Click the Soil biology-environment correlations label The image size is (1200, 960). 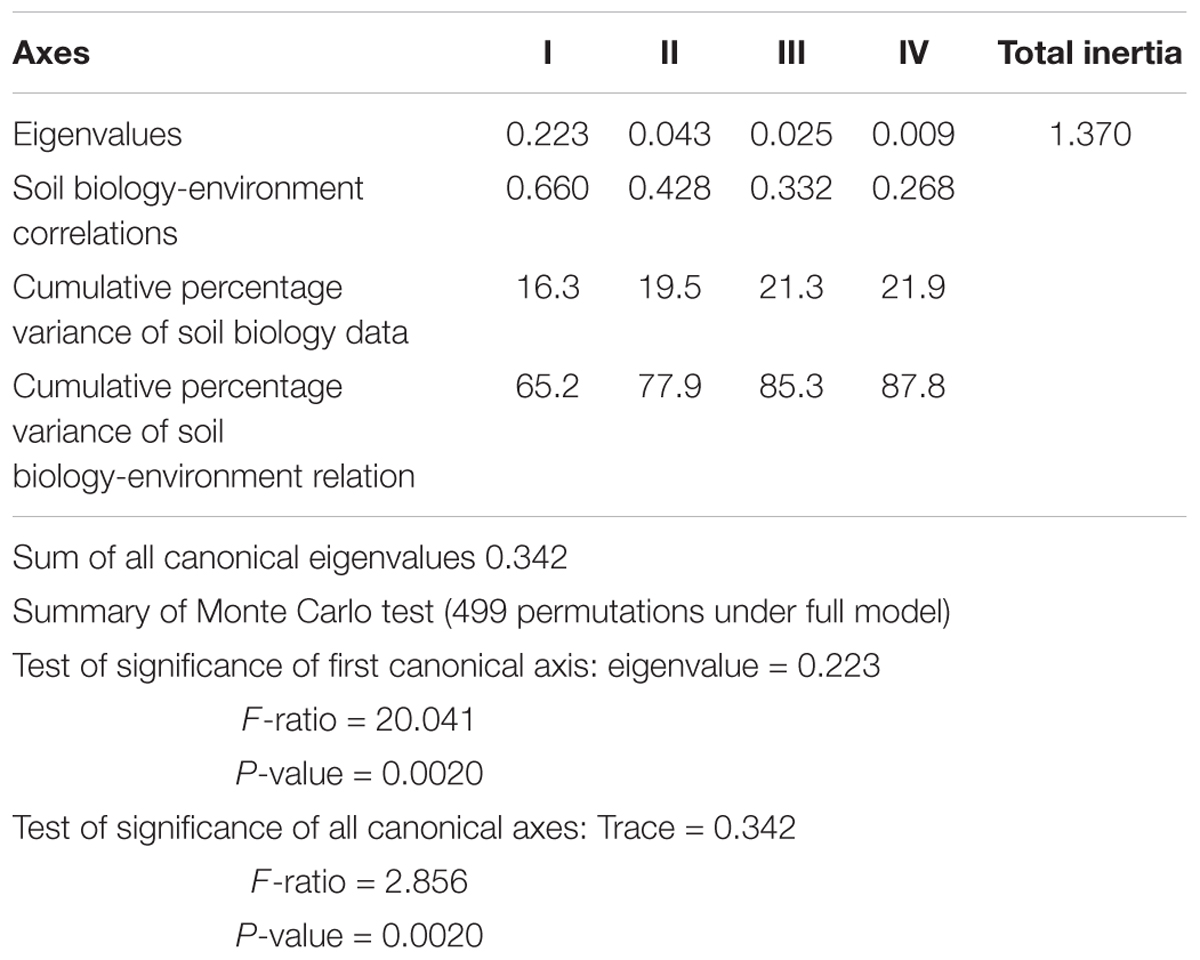pyautogui.click(x=188, y=210)
